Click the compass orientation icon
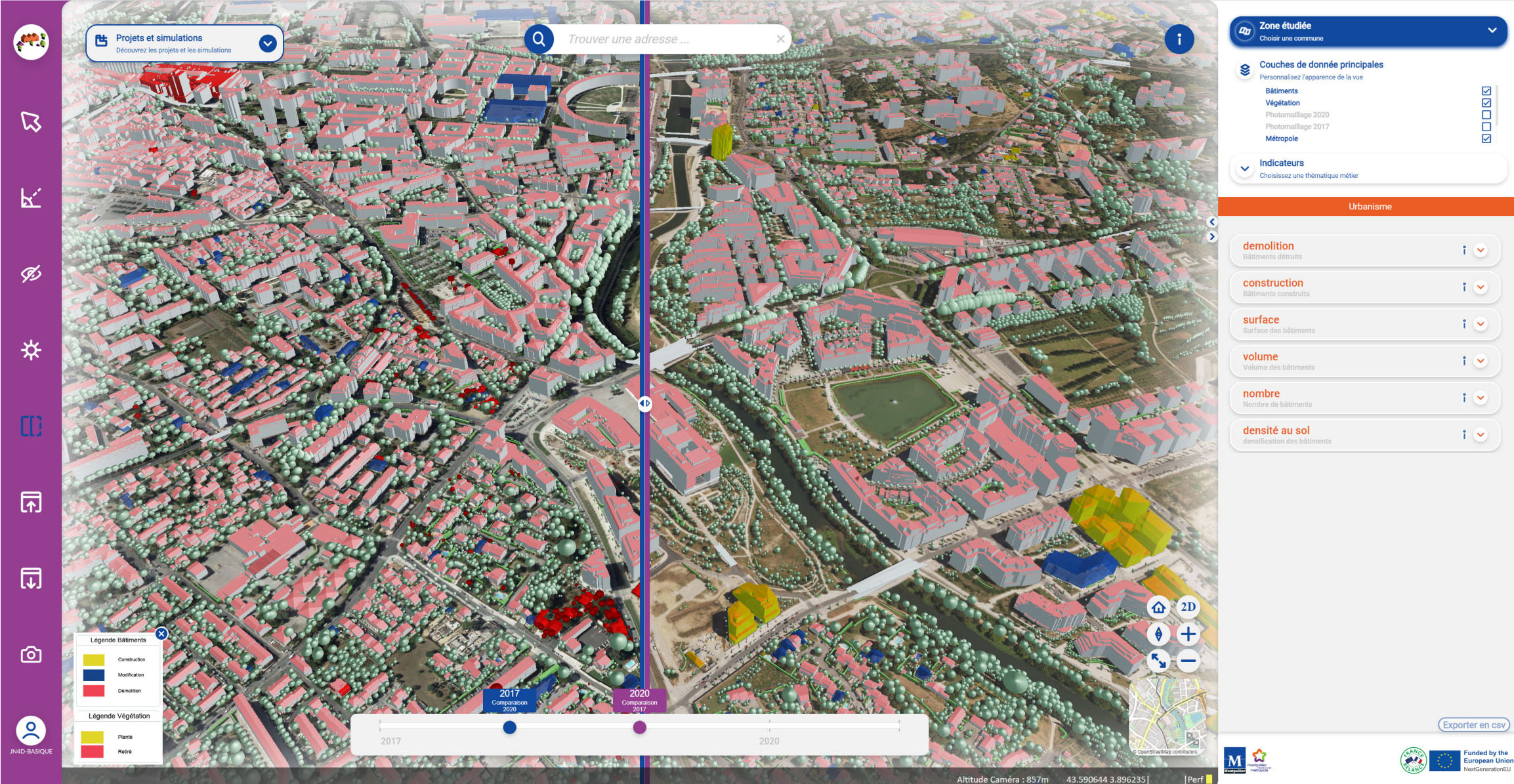 [1159, 634]
